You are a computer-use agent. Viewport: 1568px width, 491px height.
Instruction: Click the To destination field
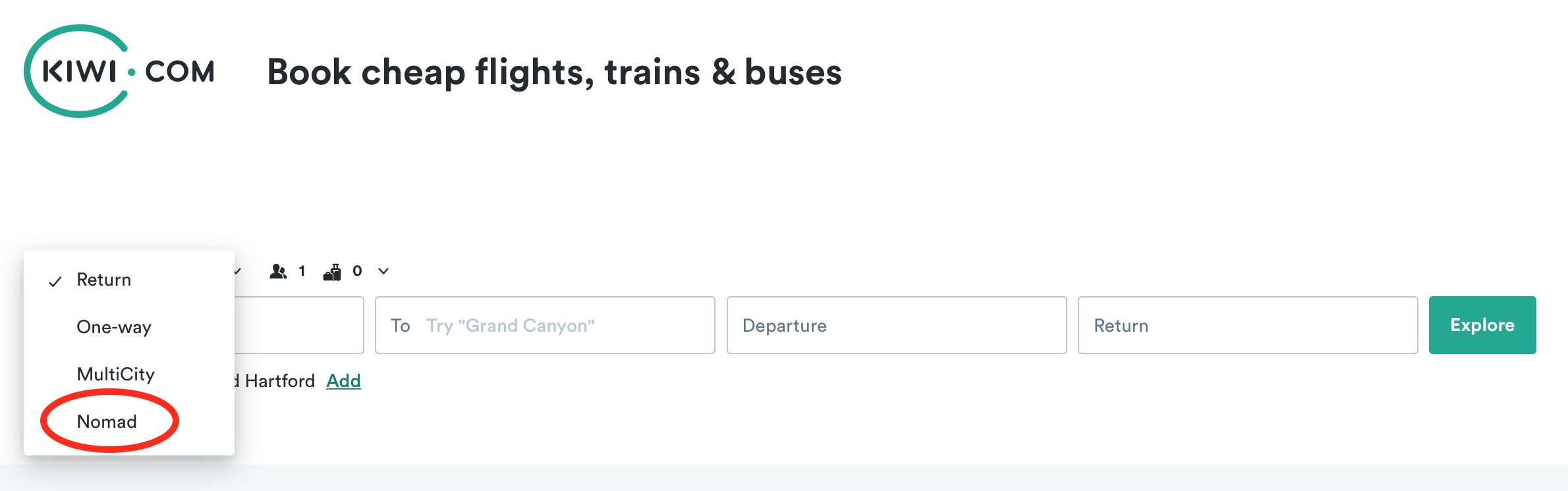tap(545, 325)
